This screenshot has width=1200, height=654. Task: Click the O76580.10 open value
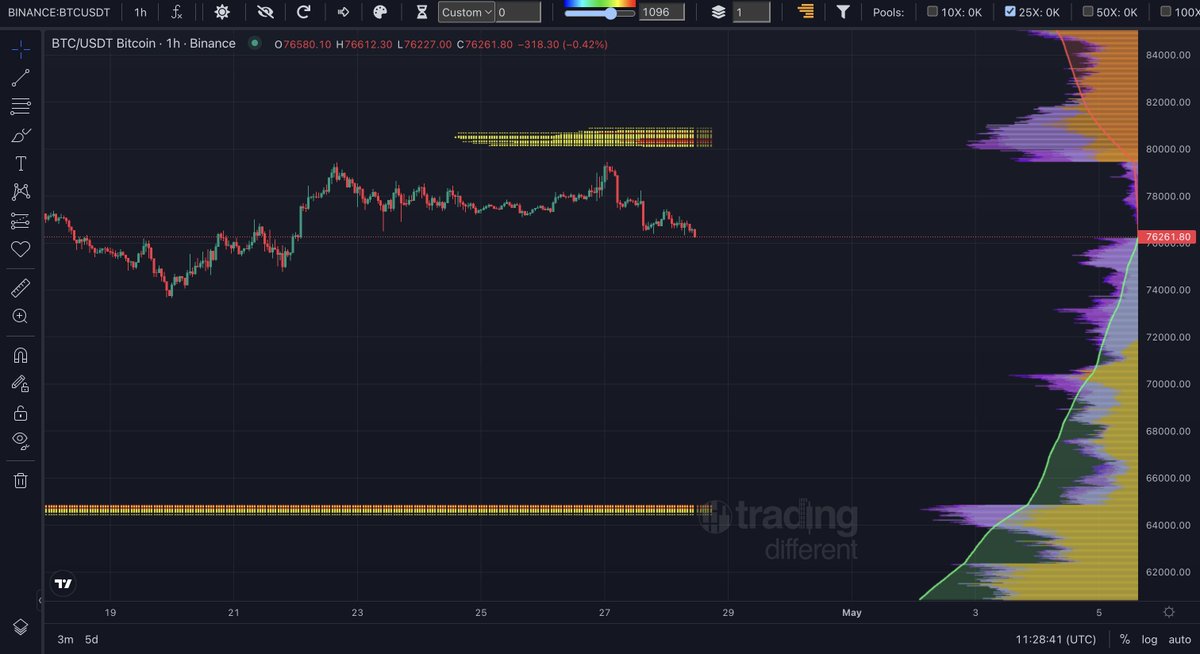click(304, 44)
